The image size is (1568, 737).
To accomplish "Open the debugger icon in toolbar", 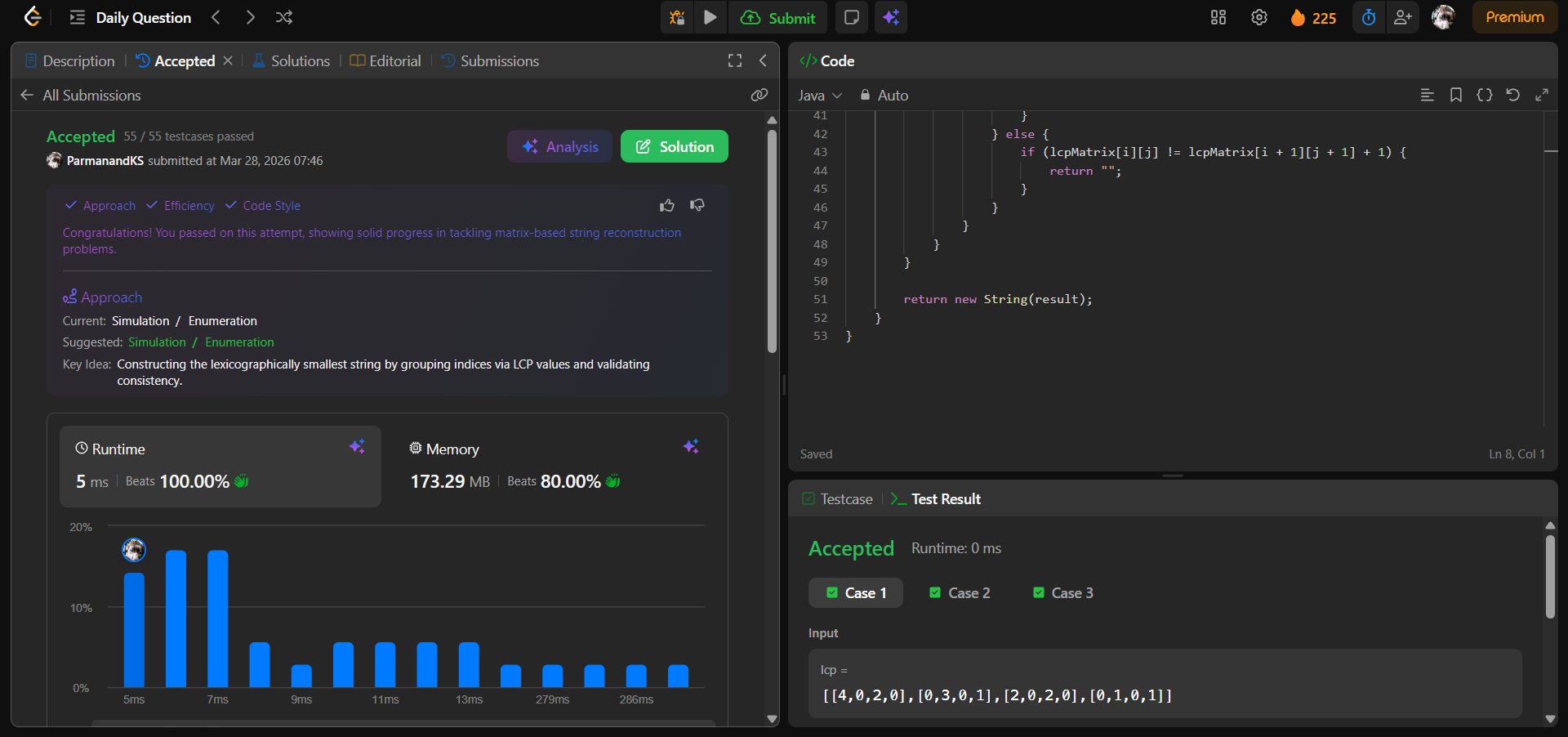I will point(677,17).
